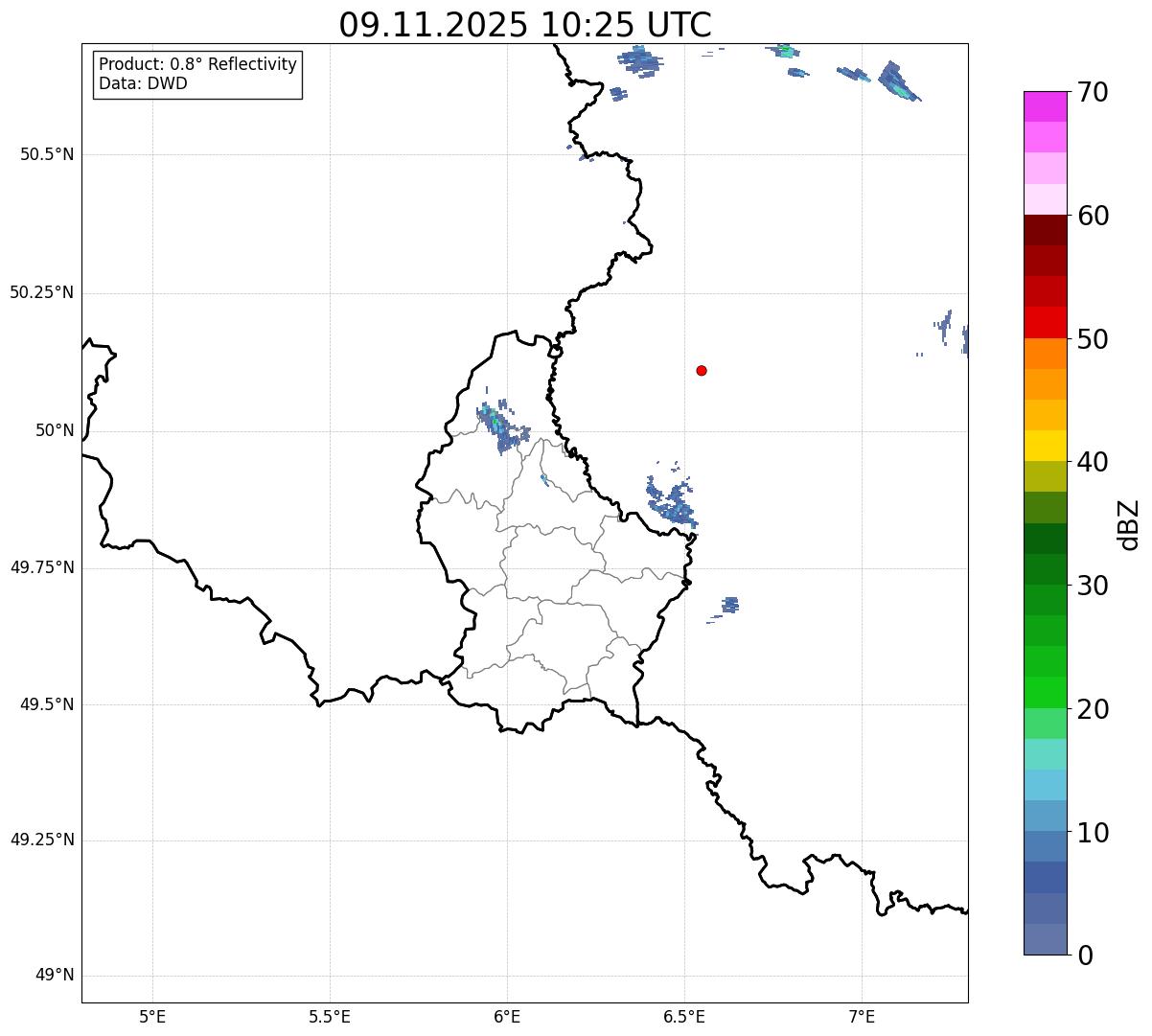Pick the top magenta colorbar swatch
1152x1036 pixels.
click(1045, 106)
